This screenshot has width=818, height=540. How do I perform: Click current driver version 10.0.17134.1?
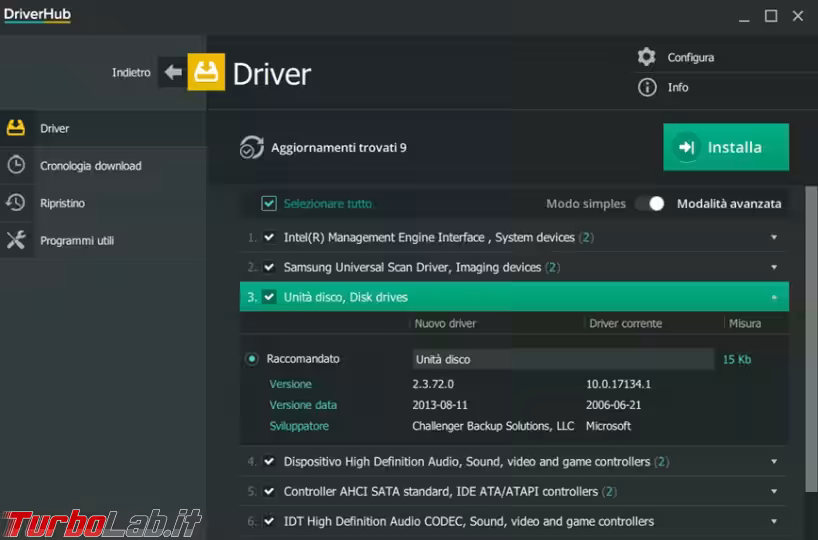[618, 384]
